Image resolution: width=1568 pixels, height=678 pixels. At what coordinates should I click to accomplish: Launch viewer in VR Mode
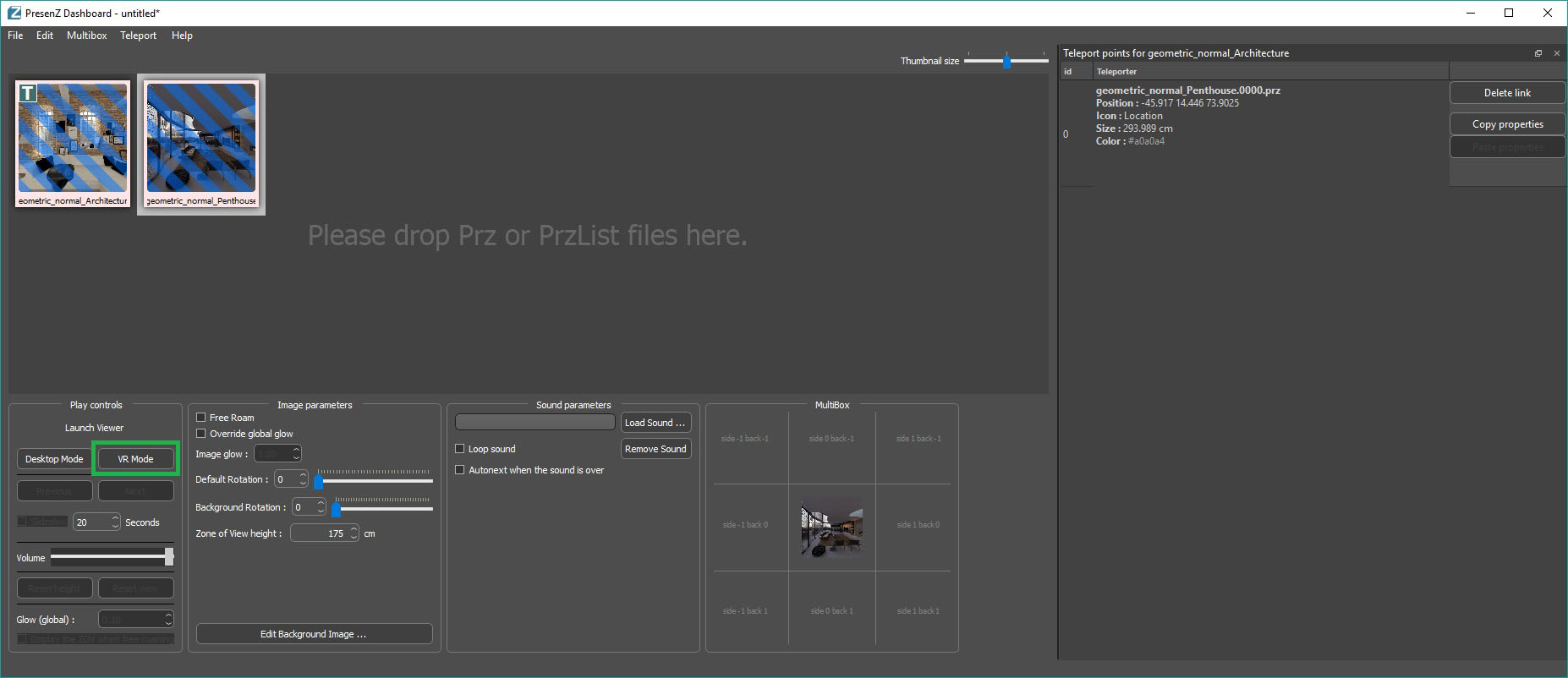coord(136,459)
